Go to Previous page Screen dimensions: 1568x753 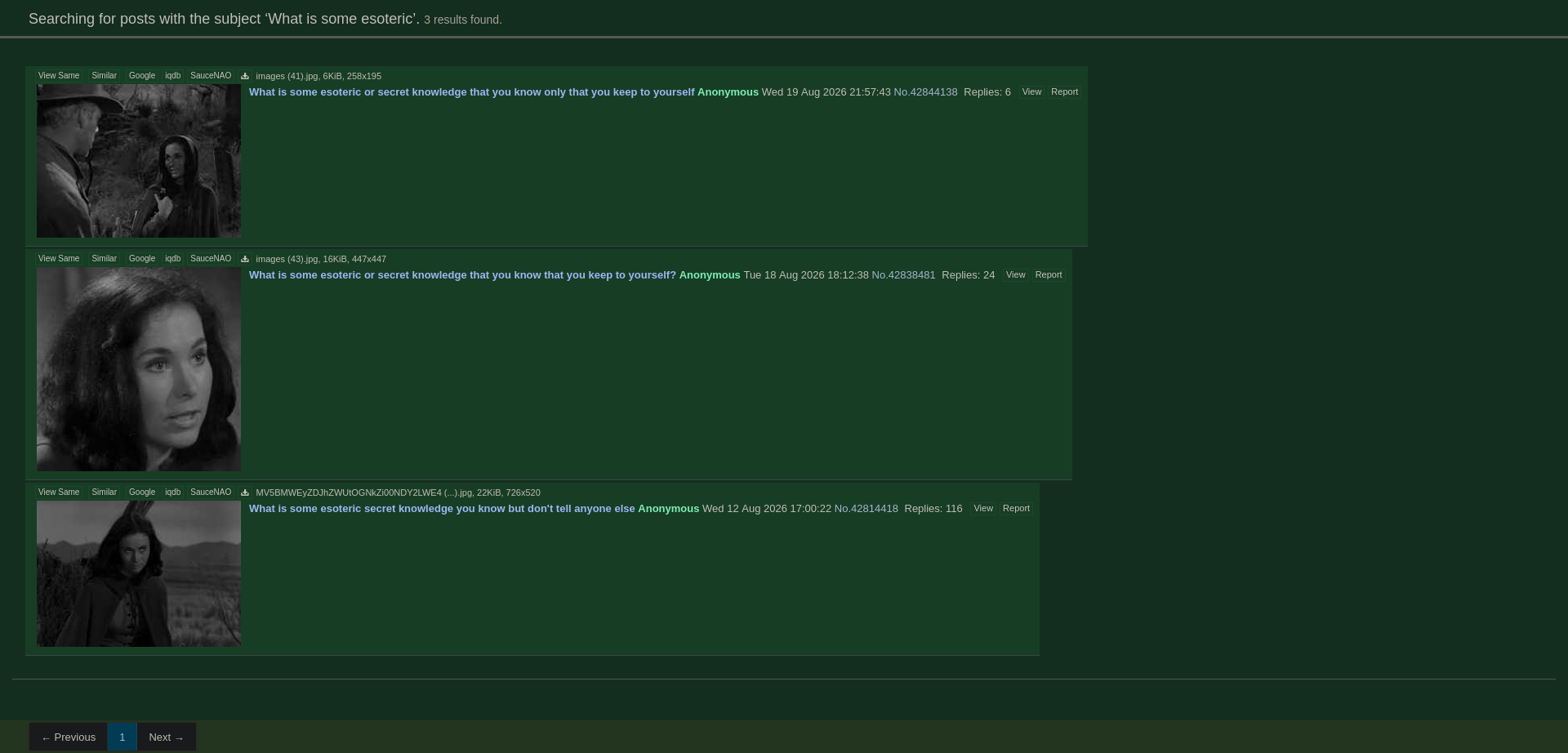(69, 737)
